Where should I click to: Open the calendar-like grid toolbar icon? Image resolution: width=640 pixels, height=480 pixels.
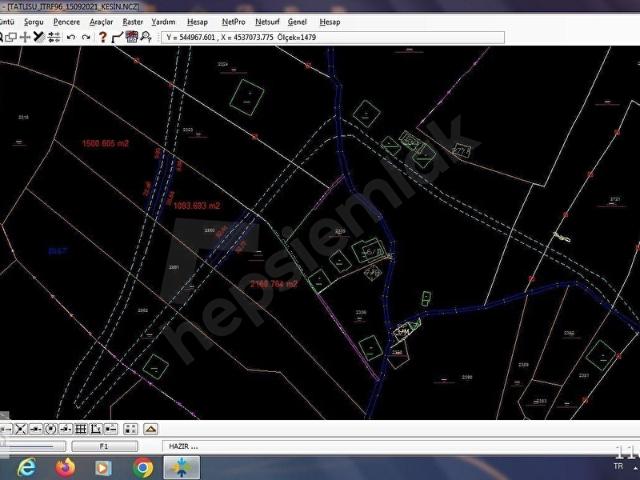(x=131, y=37)
